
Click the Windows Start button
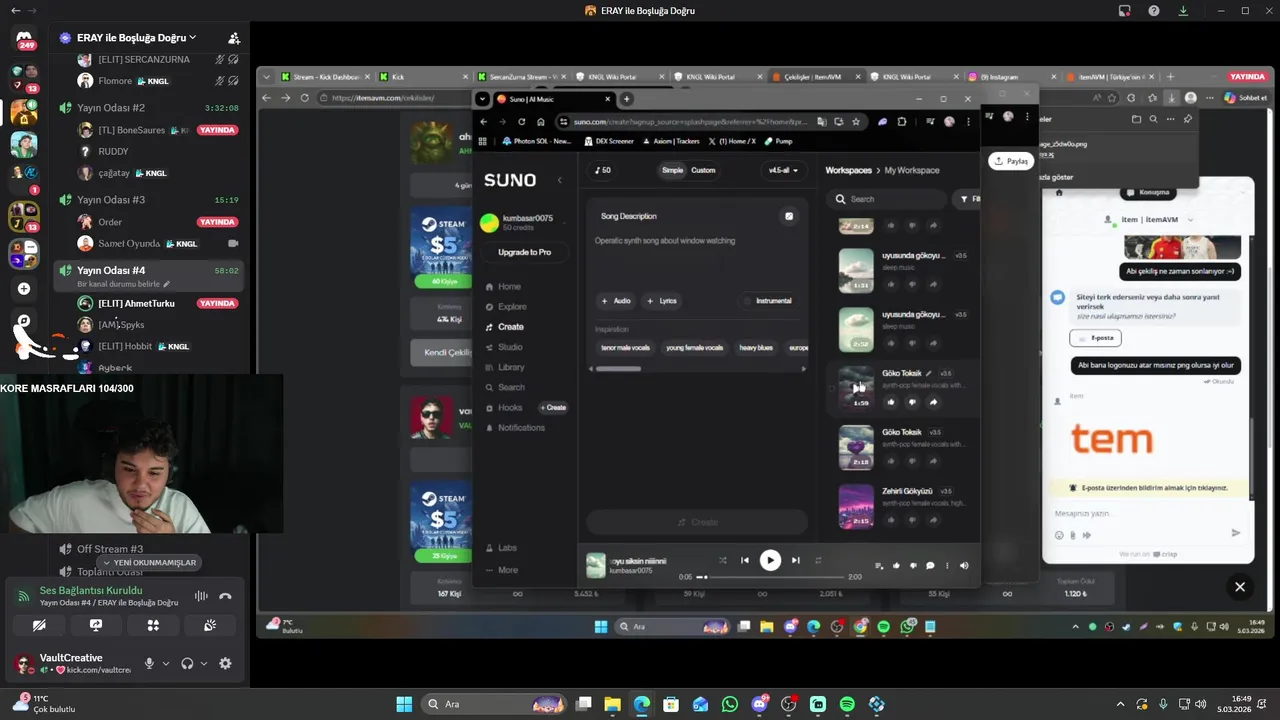coord(404,704)
